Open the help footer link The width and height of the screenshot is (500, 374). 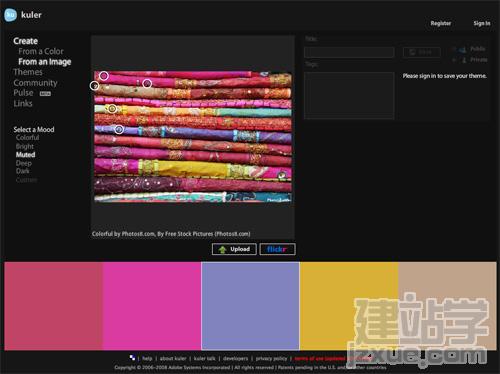tap(147, 359)
